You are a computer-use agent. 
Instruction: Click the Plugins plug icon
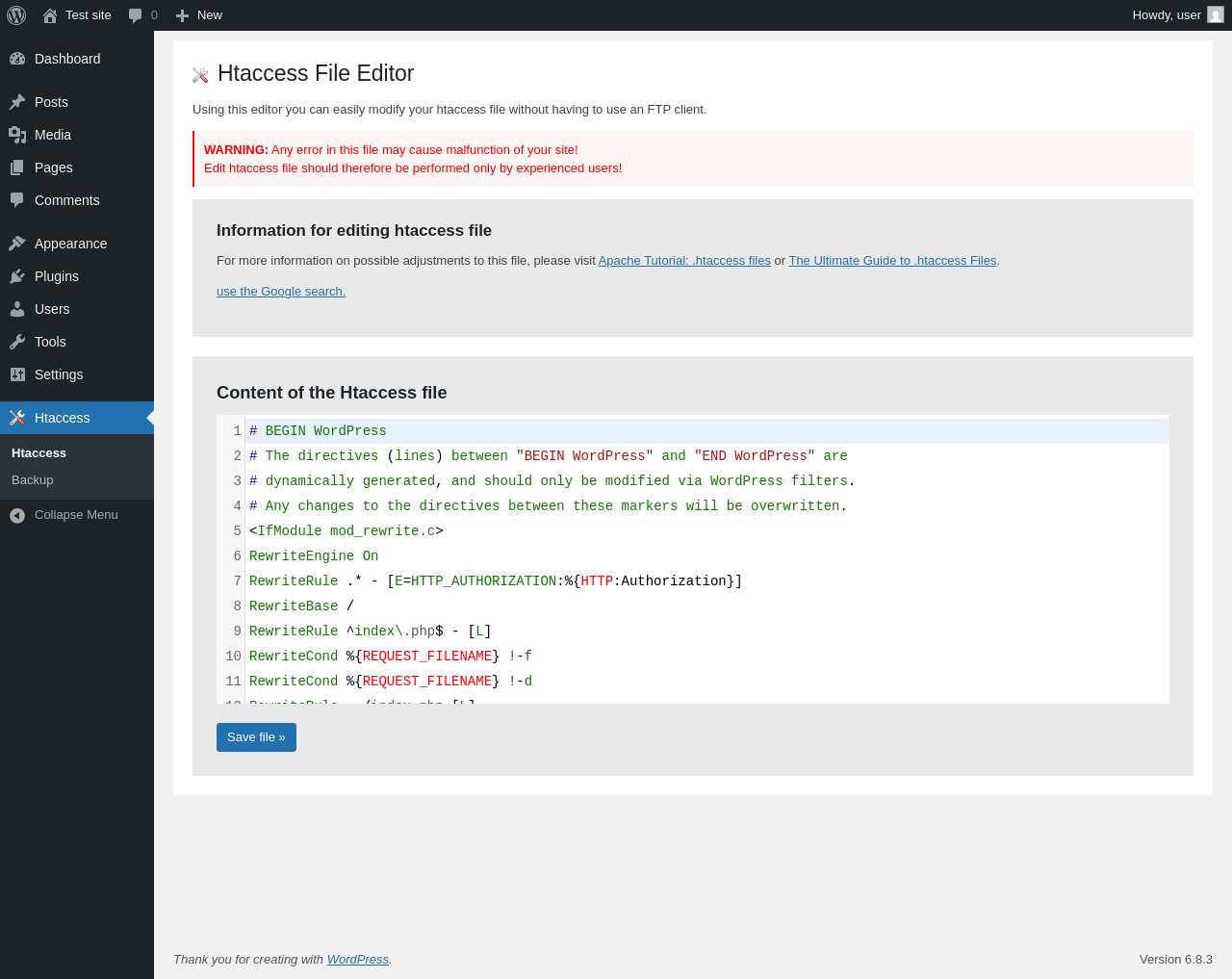pos(17,276)
